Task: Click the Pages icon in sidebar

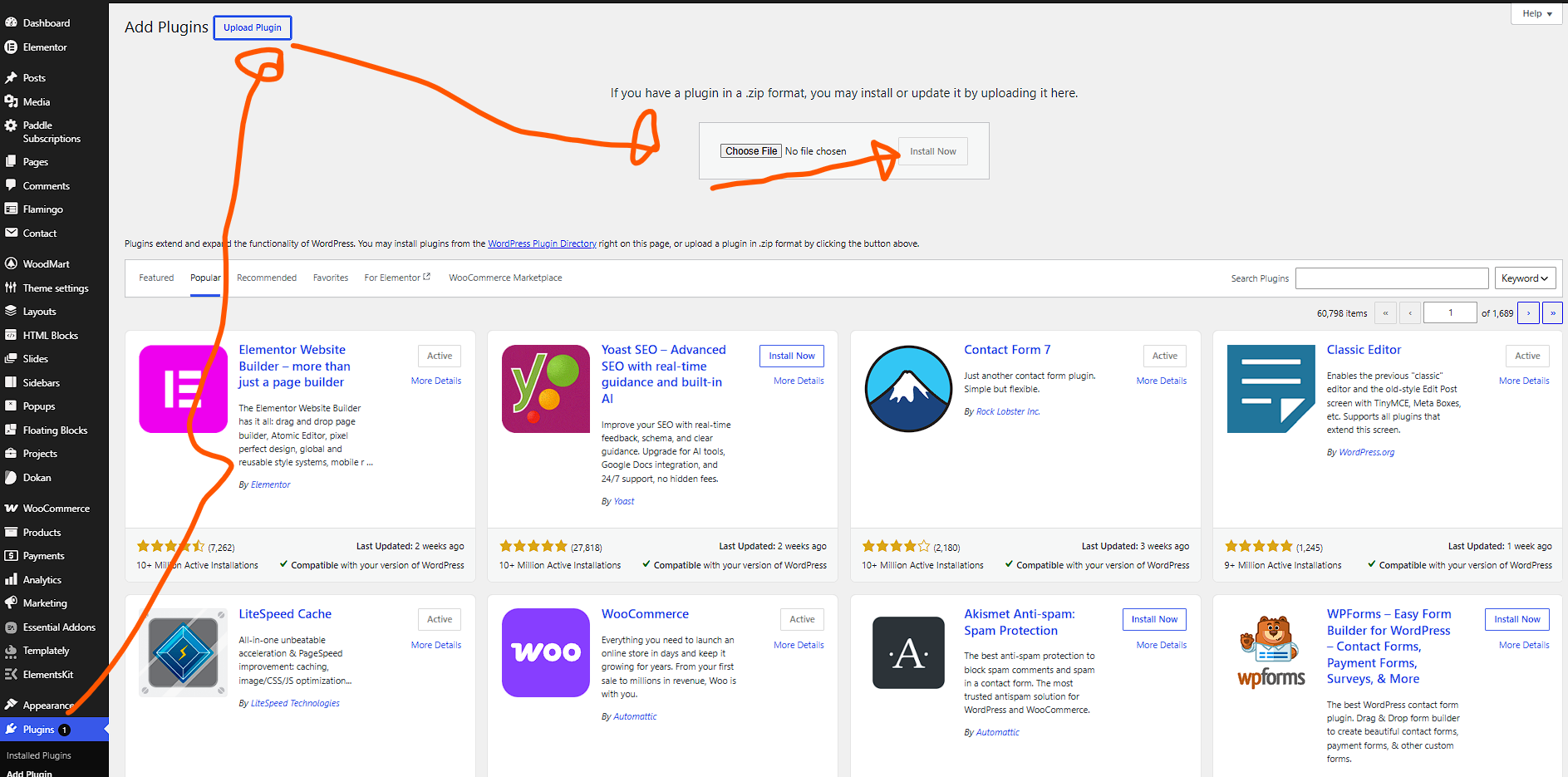Action: click(x=11, y=161)
